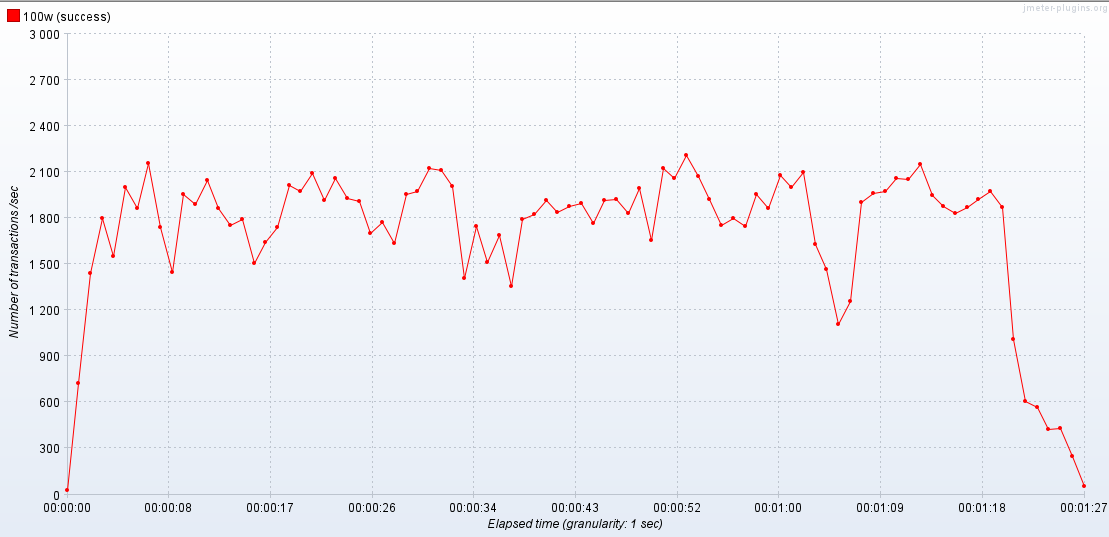This screenshot has height=537, width=1109.
Task: Click the y-axis value 3 000
Action: coord(45,35)
